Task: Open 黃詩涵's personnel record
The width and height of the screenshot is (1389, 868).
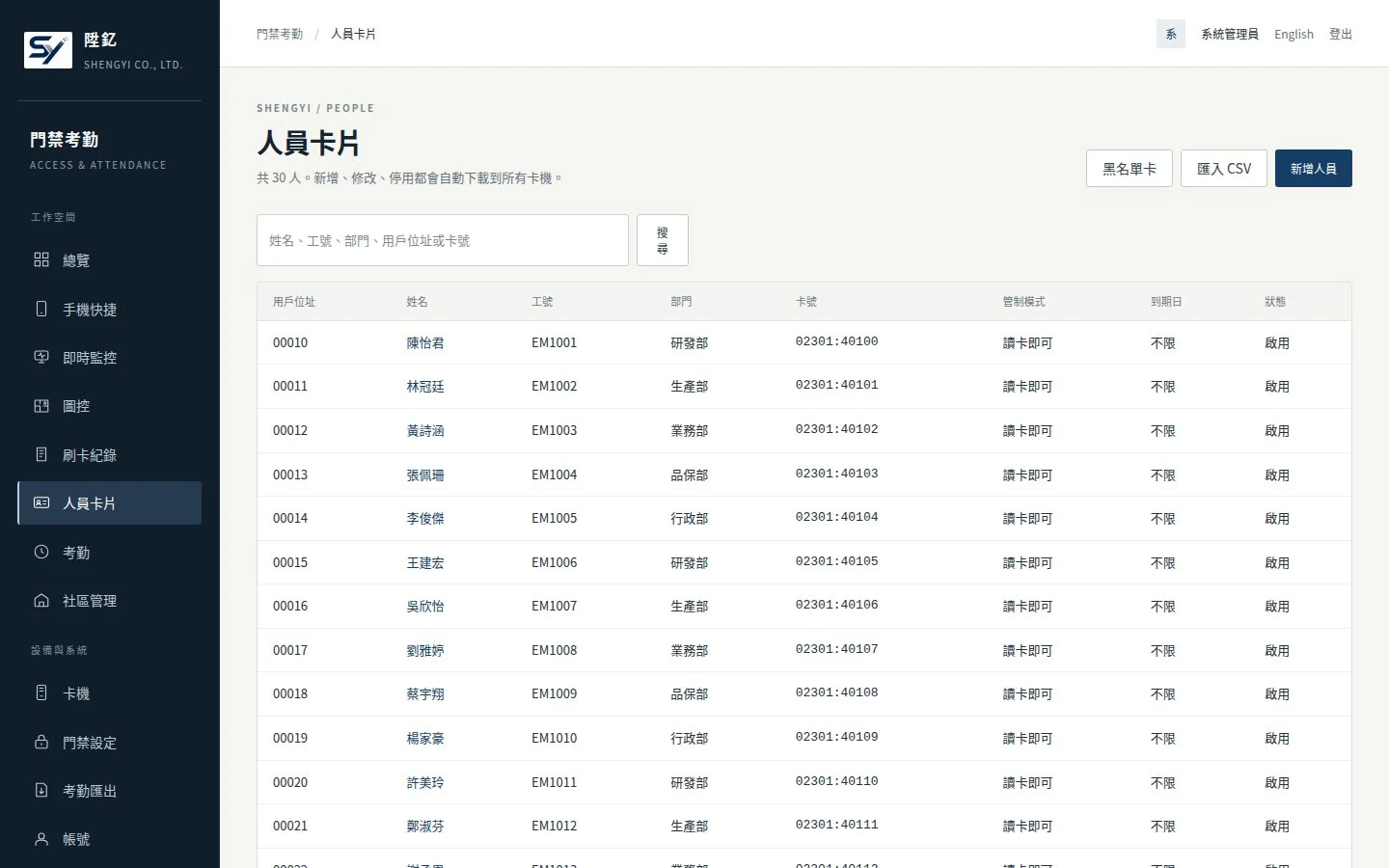Action: pos(425,430)
